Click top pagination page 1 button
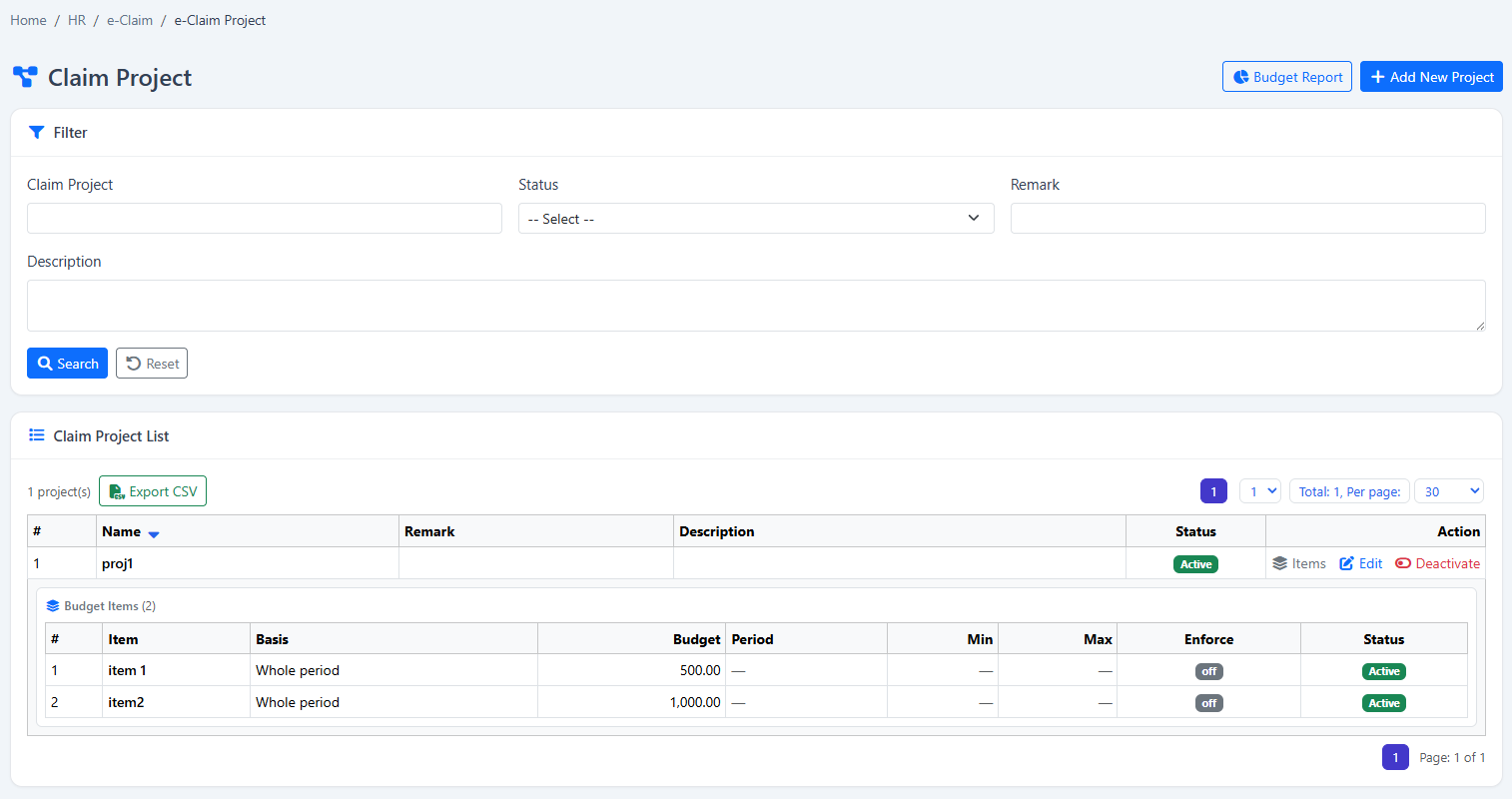Image resolution: width=1512 pixels, height=799 pixels. click(1213, 491)
